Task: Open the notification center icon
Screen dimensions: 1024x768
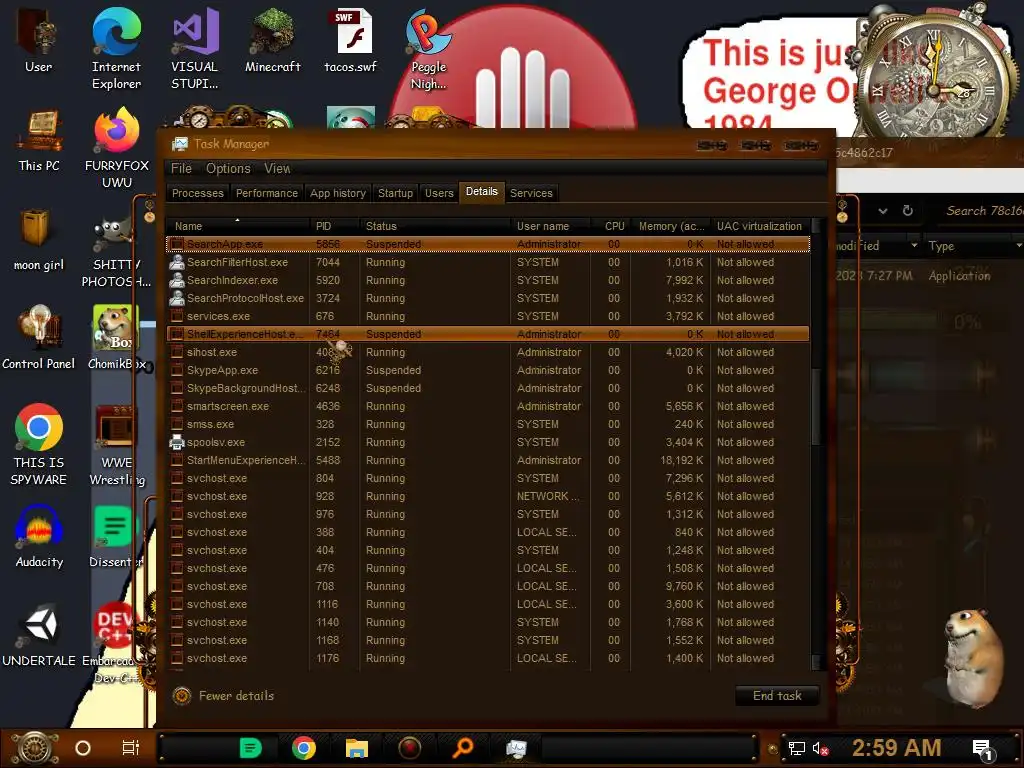Action: click(x=982, y=749)
